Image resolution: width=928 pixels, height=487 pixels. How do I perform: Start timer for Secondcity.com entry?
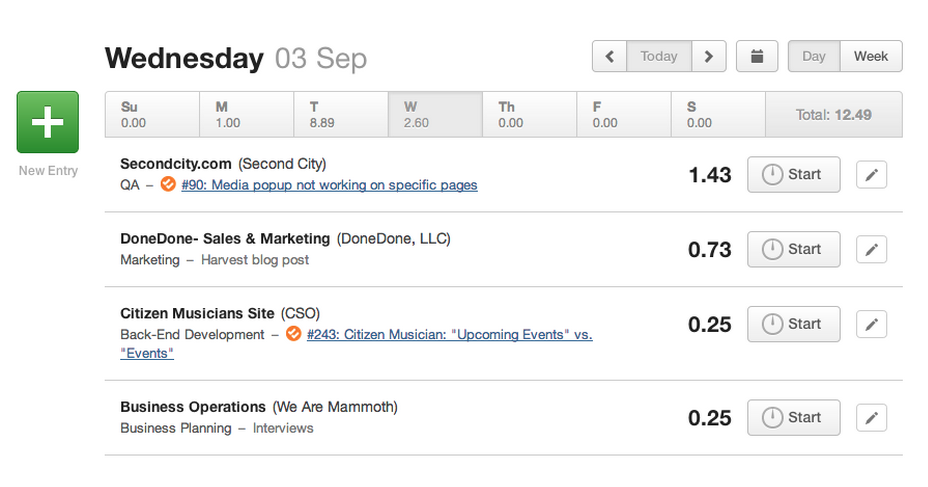793,175
